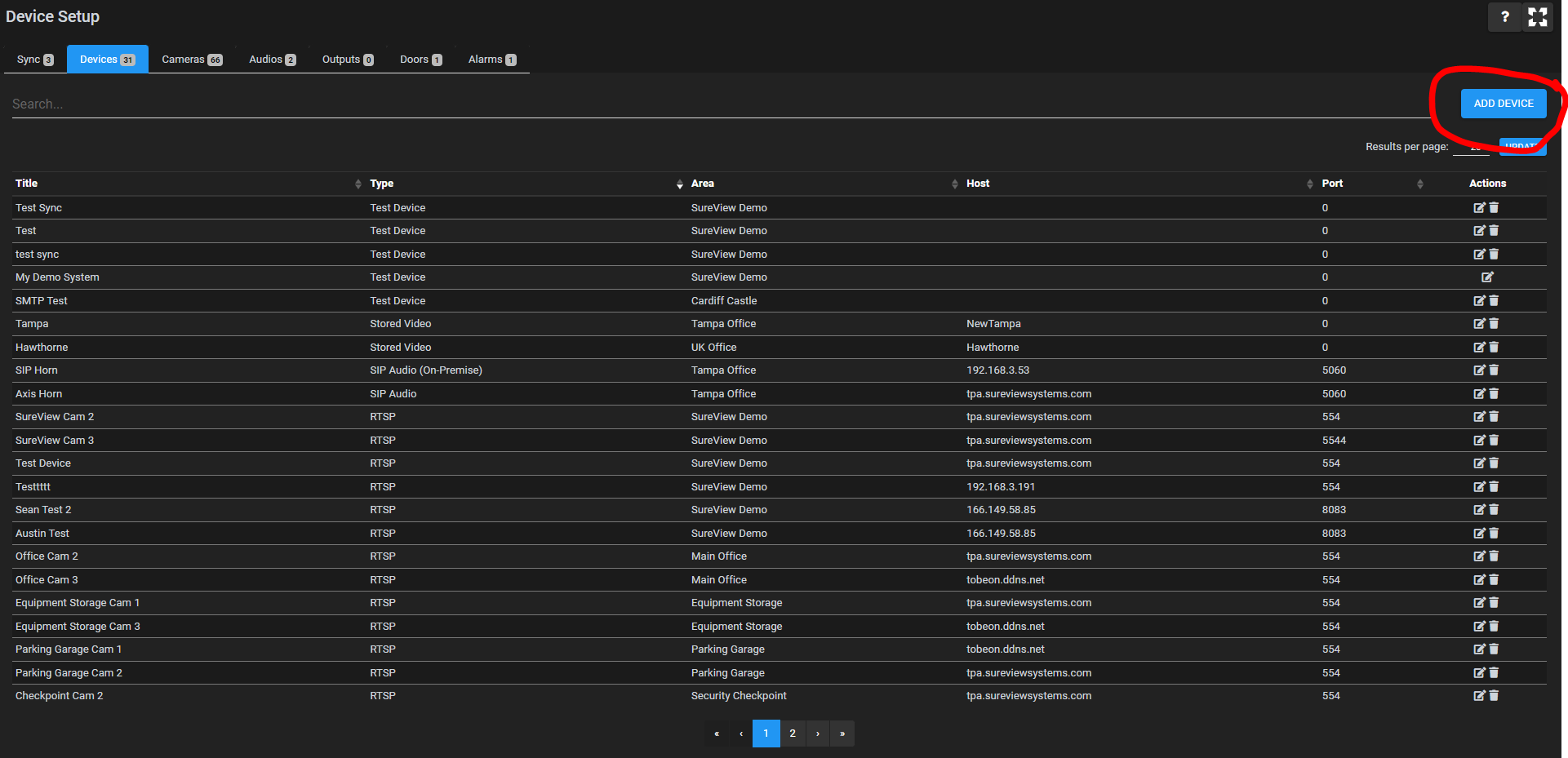Toggle fullscreen expand icon
Viewport: 1568px width, 758px height.
coord(1537,17)
